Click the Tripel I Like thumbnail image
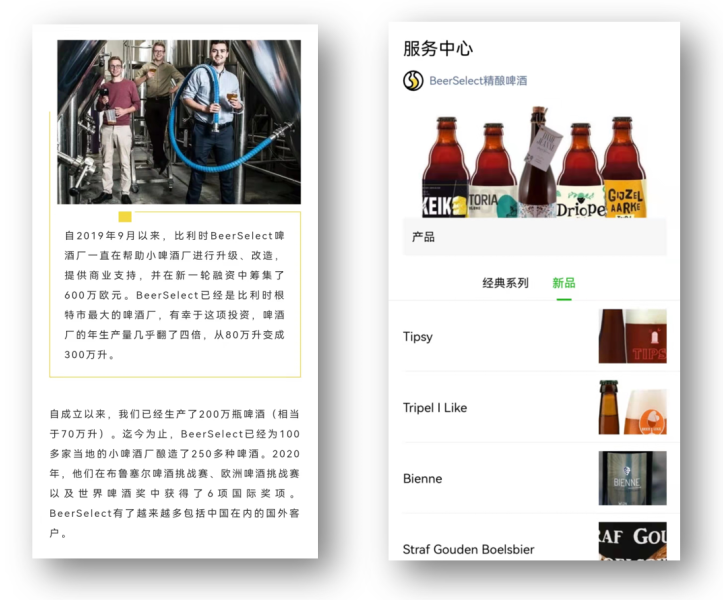Viewport: 723px width, 600px height. (632, 407)
